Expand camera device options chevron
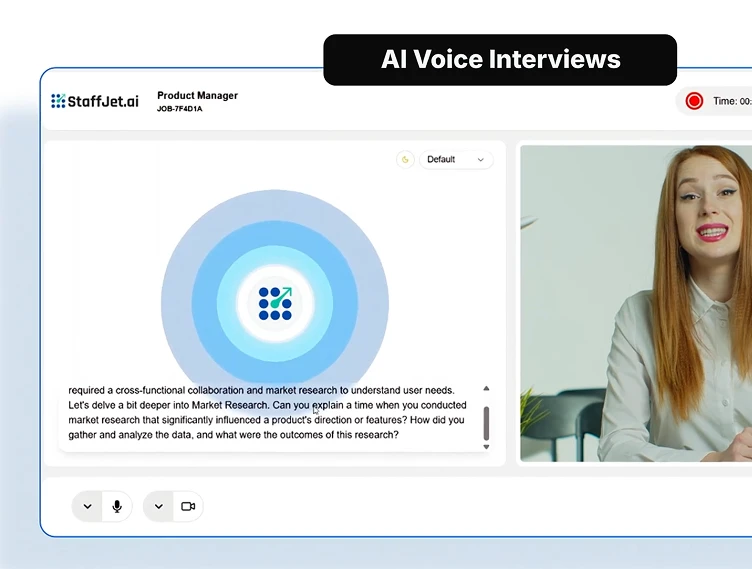Viewport: 752px width, 569px height. click(159, 506)
